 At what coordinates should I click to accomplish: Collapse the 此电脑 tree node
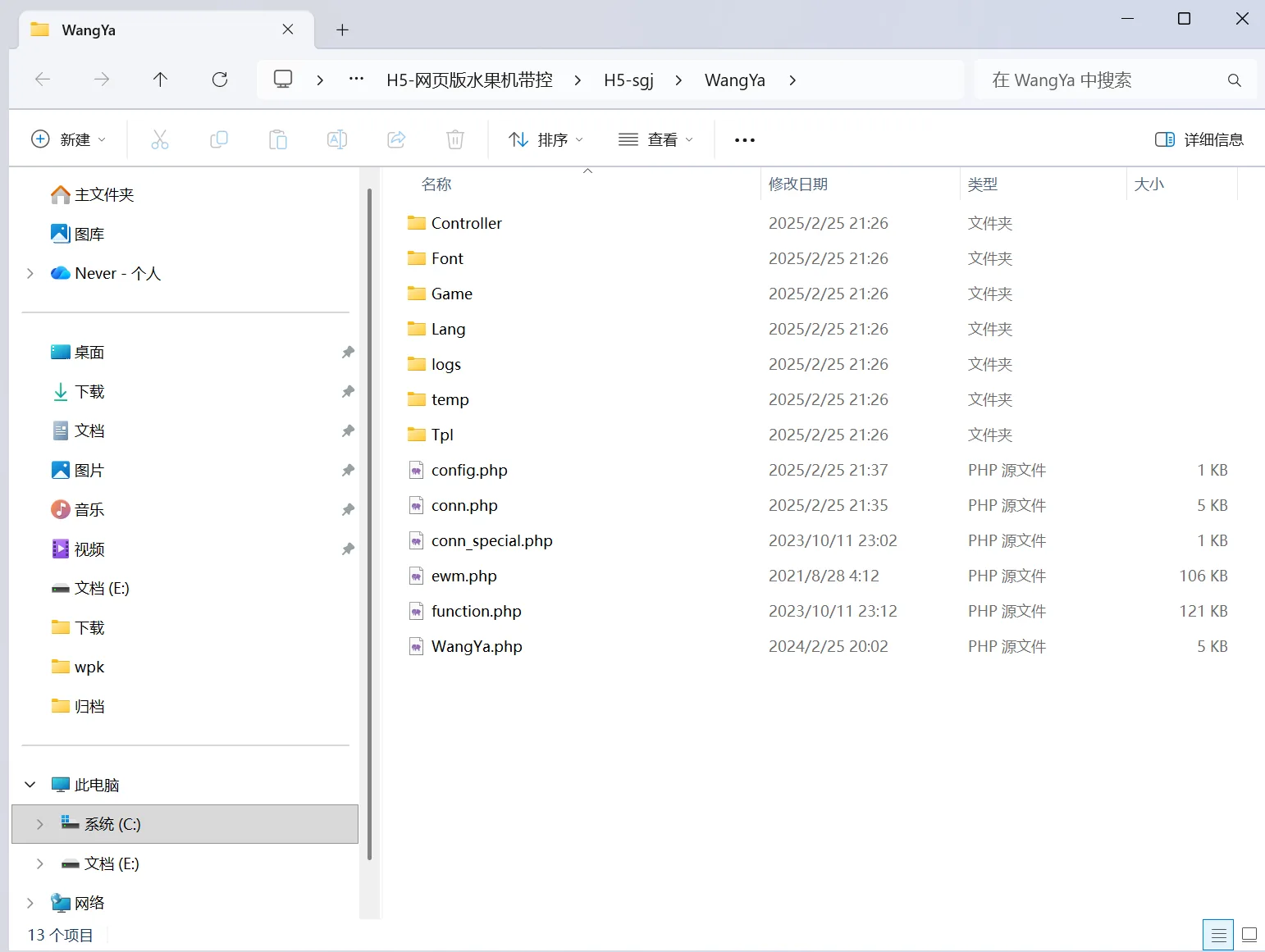click(30, 785)
